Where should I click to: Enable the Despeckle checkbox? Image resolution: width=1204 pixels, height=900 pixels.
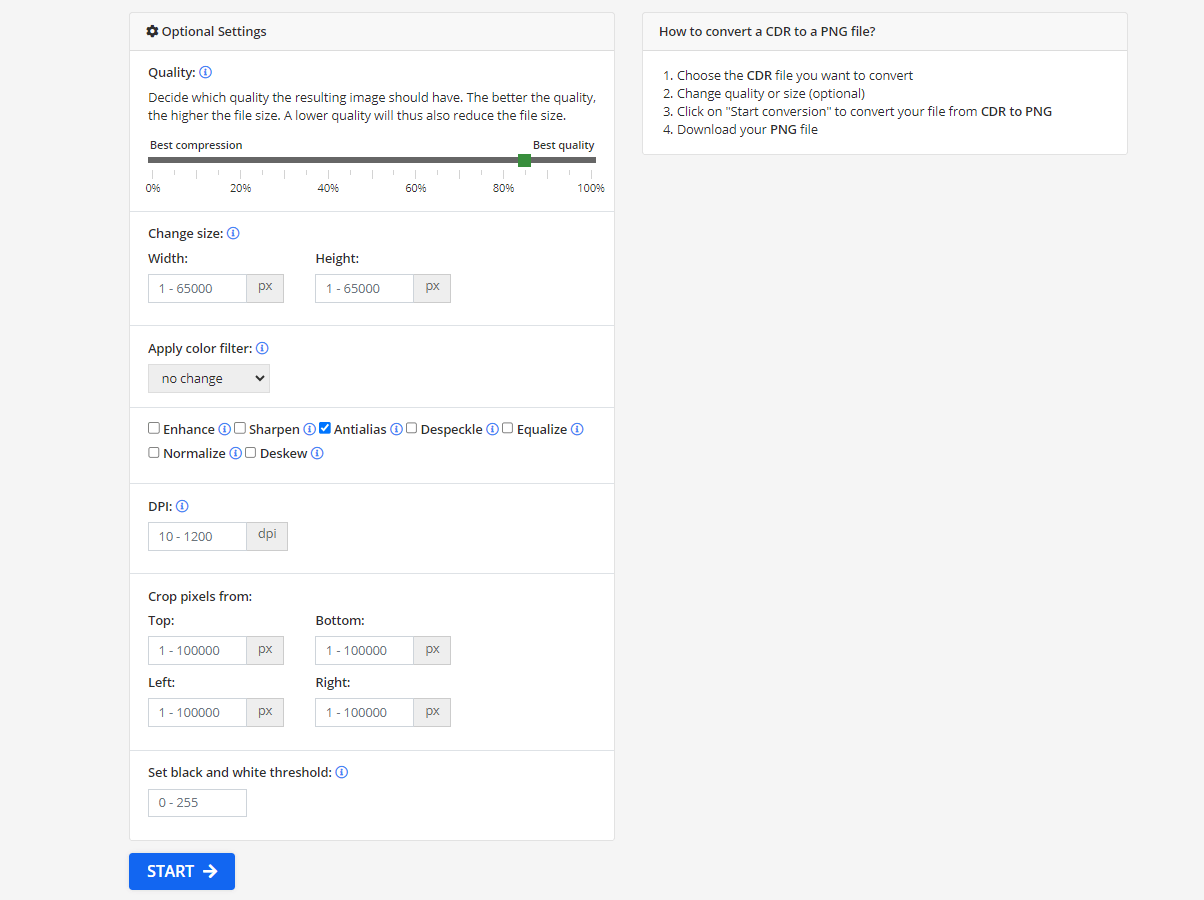(412, 428)
